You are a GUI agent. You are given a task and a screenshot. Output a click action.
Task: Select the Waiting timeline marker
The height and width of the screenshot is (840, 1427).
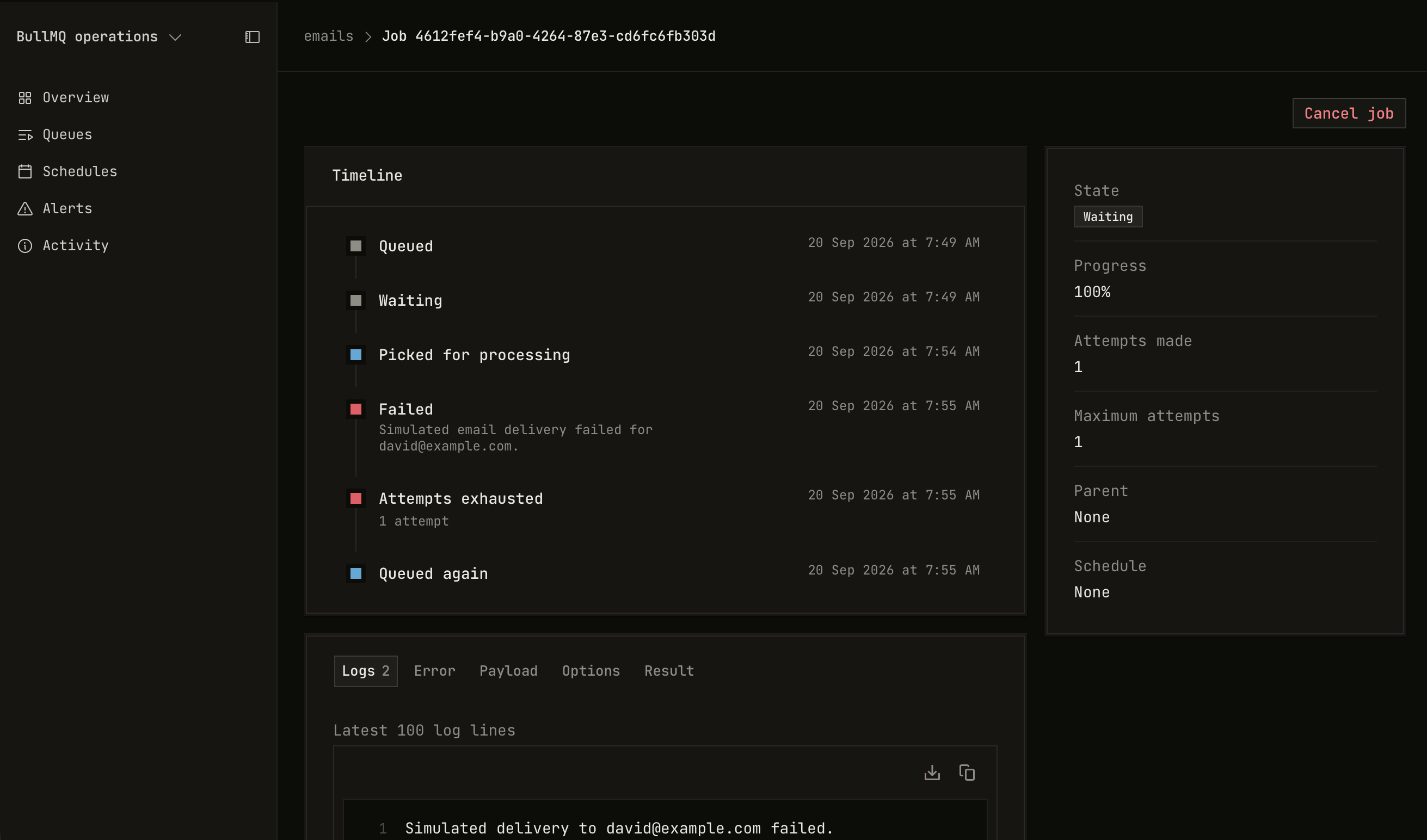pos(355,300)
